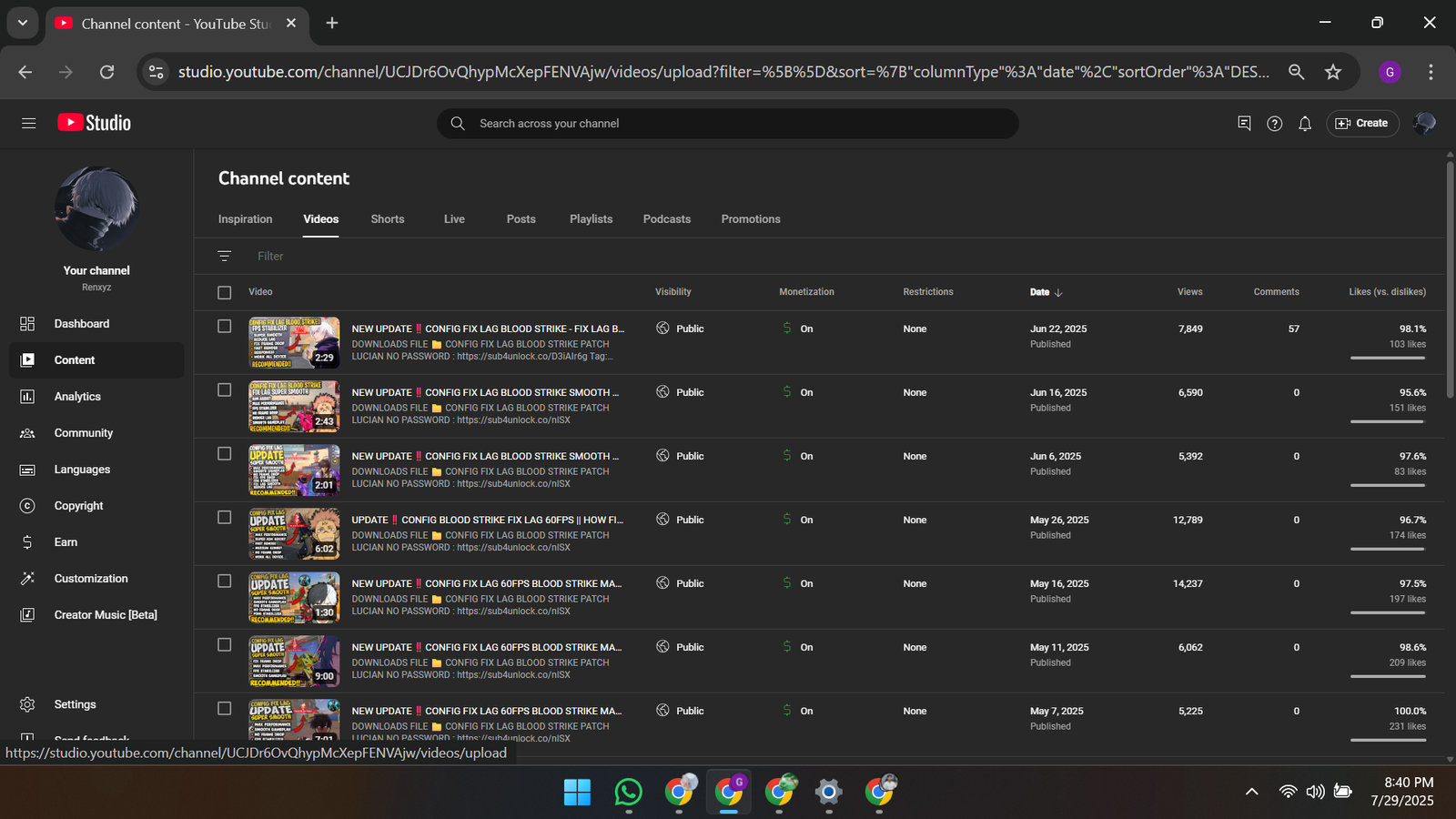Select the Jun 16, 2025 video checkbox
The height and width of the screenshot is (819, 1456).
(225, 389)
